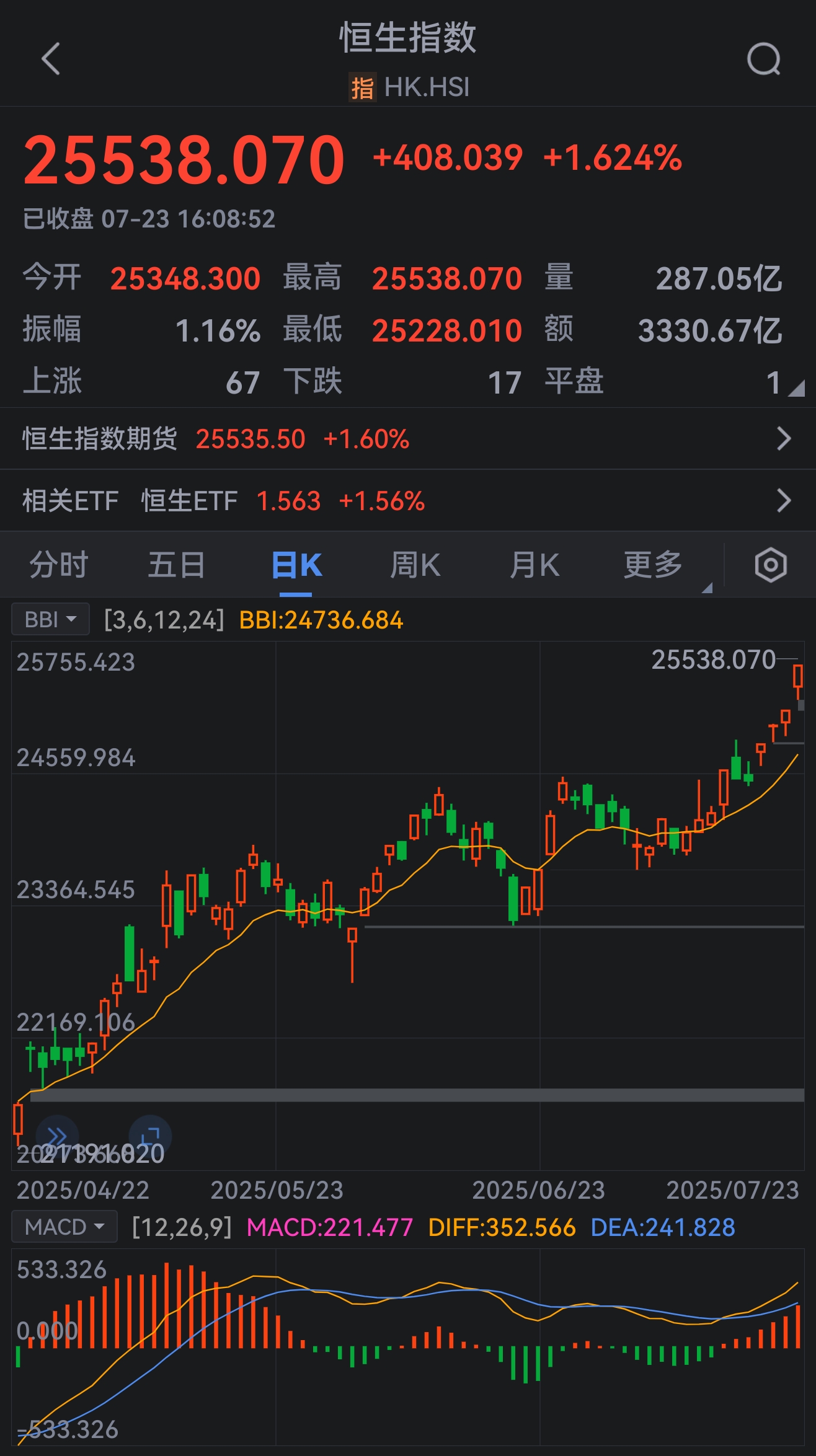Tap HK.HSI ticker code

pos(427,87)
